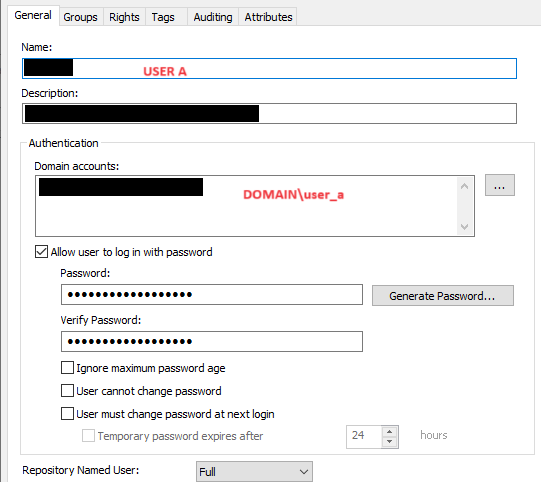The height and width of the screenshot is (482, 541).
Task: Uncheck Allow user to log in with password
Action: click(x=41, y=252)
